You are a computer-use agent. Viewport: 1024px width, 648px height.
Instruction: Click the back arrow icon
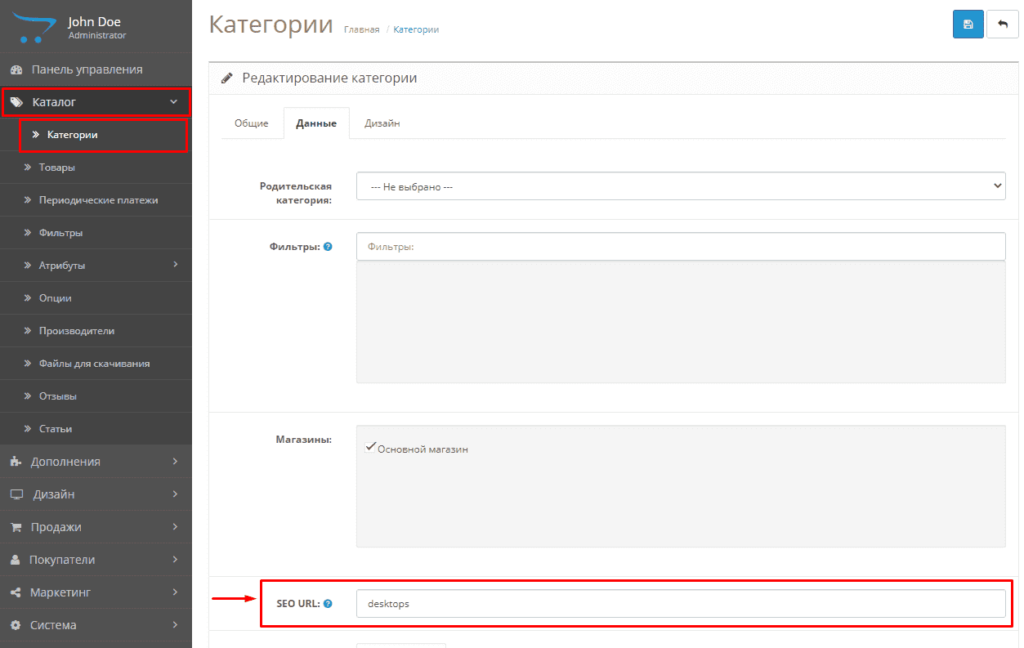1003,24
